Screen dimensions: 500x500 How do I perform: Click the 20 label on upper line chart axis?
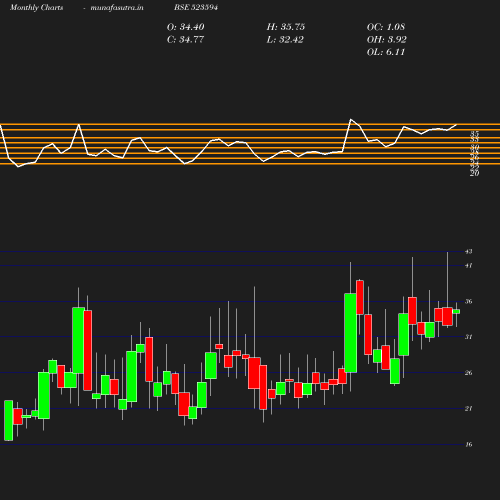click(475, 173)
